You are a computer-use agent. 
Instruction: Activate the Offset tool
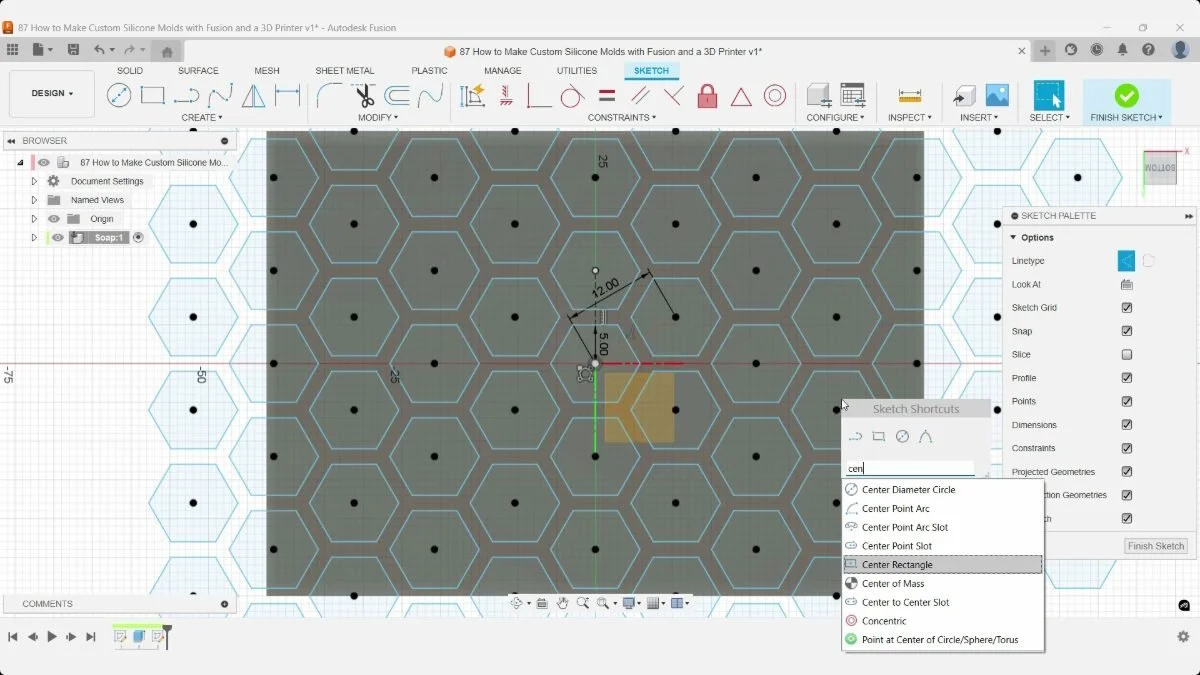click(x=397, y=95)
